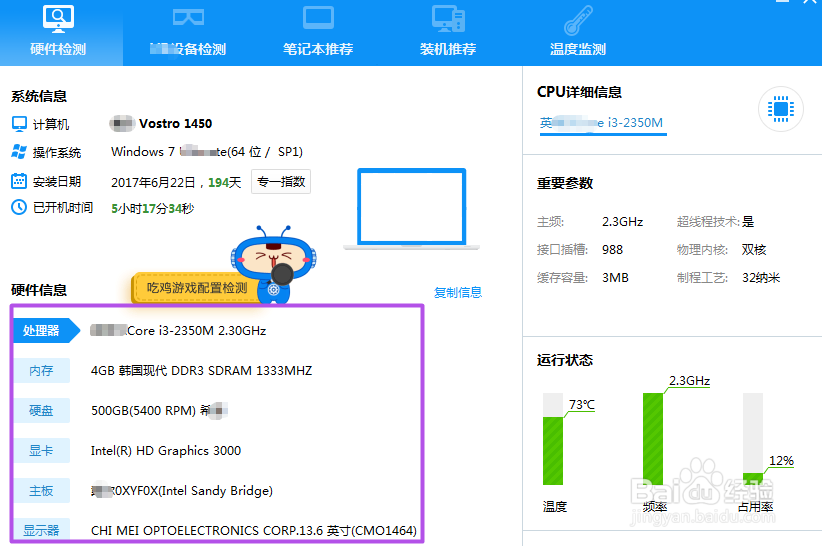Click the Vostro 1450 computer model text
Viewport: 822px width, 546px height.
[175, 124]
